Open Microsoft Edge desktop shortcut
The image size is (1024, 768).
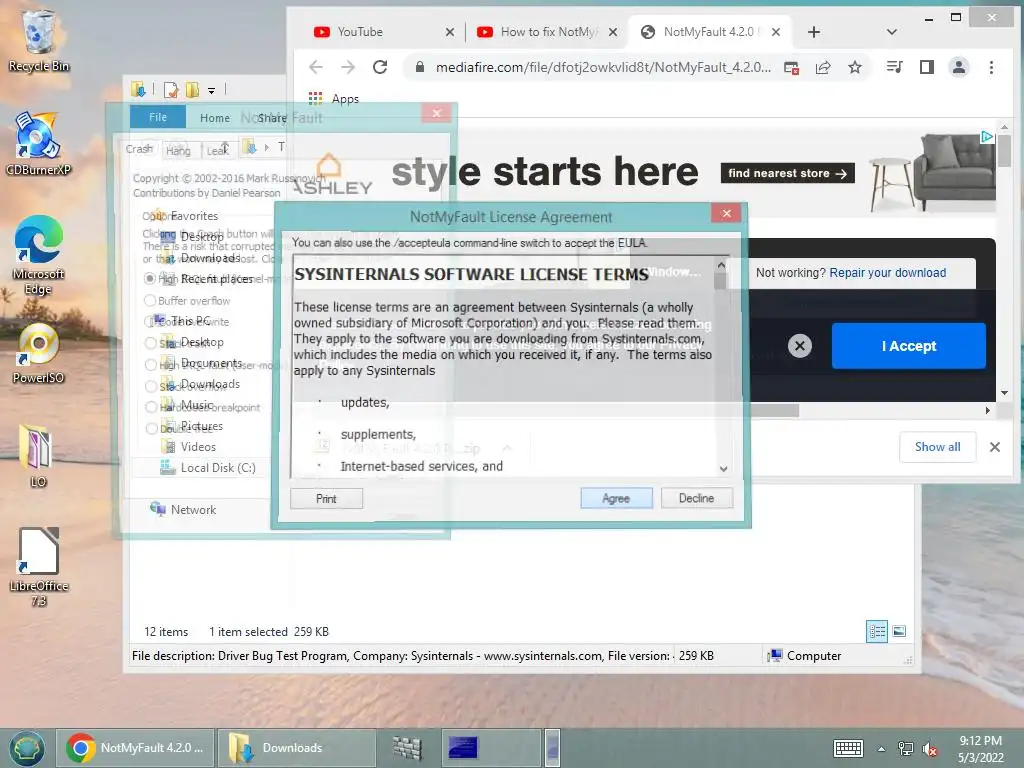click(39, 255)
